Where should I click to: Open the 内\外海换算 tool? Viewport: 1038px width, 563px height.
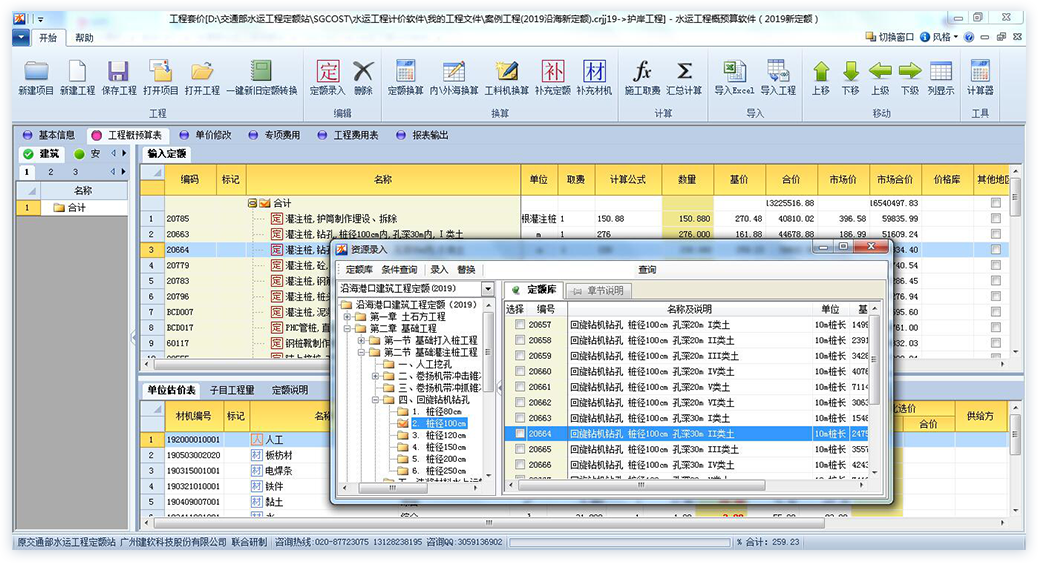click(x=453, y=71)
